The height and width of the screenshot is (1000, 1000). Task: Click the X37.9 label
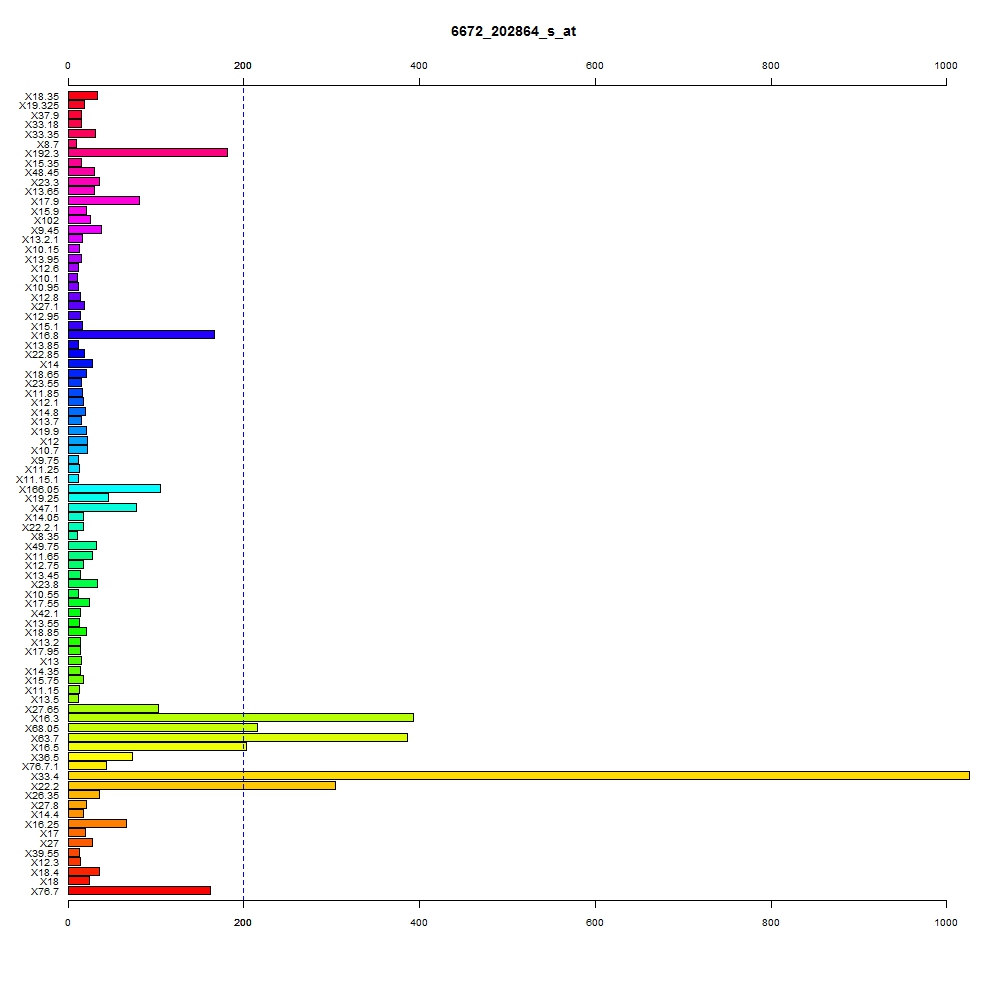45,115
